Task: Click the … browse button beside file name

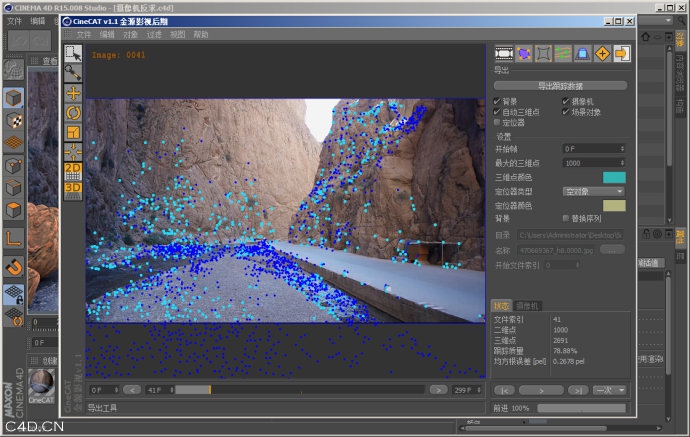Action: pyautogui.click(x=613, y=250)
